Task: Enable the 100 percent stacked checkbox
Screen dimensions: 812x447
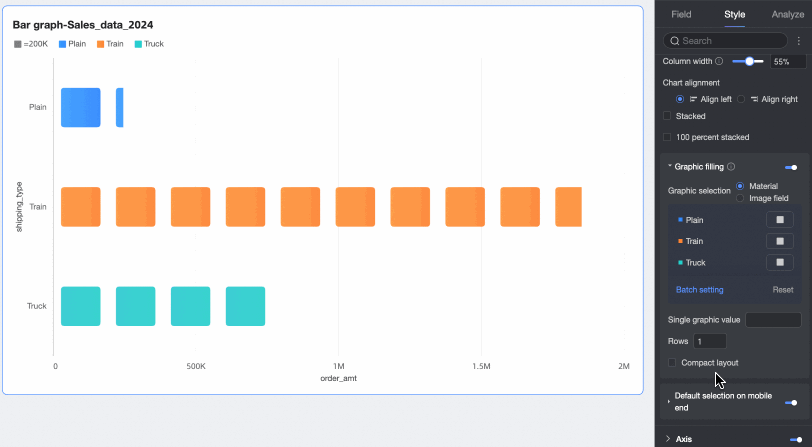Action: [x=667, y=137]
